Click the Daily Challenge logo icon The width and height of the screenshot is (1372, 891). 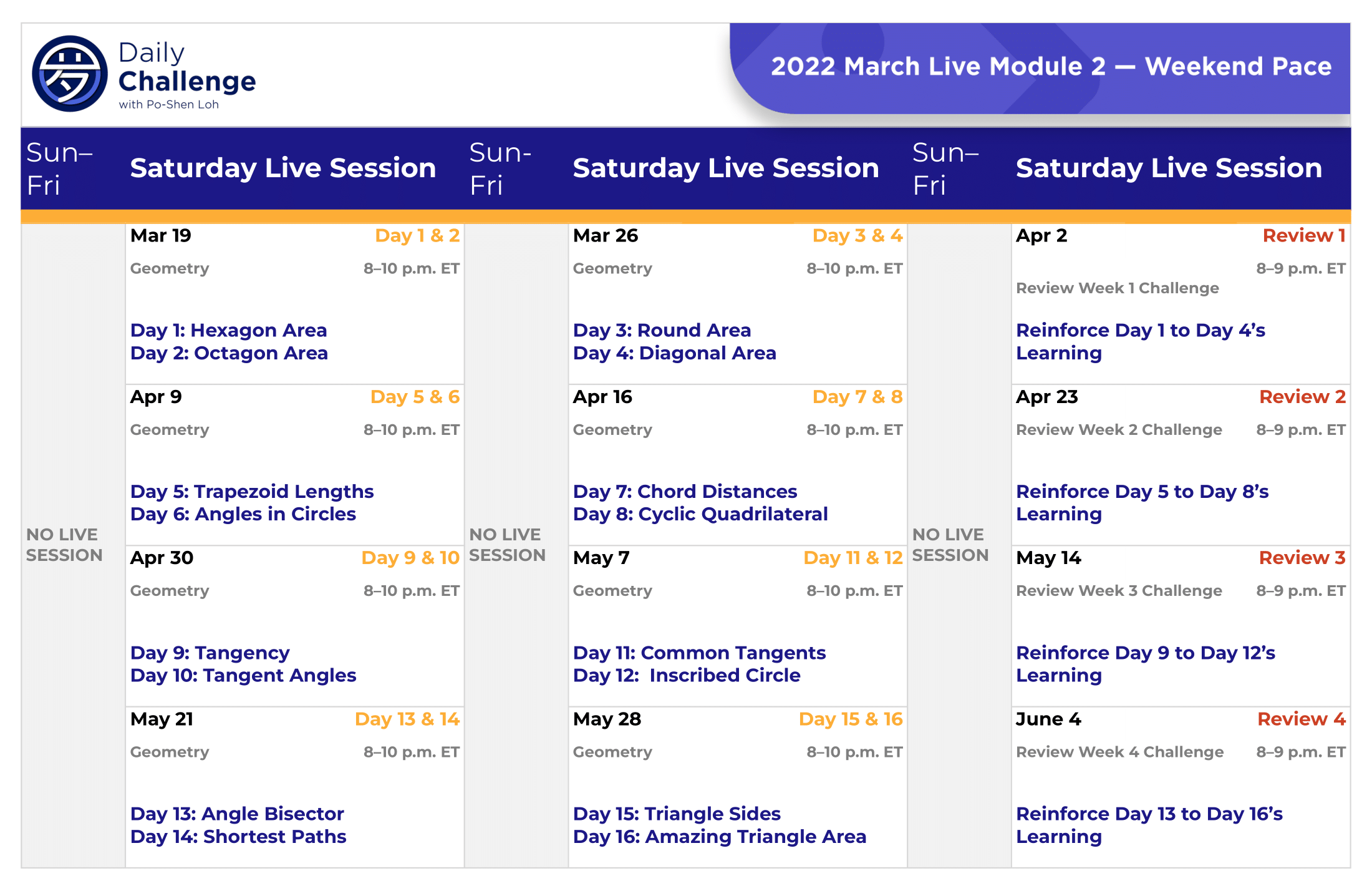pos(69,74)
